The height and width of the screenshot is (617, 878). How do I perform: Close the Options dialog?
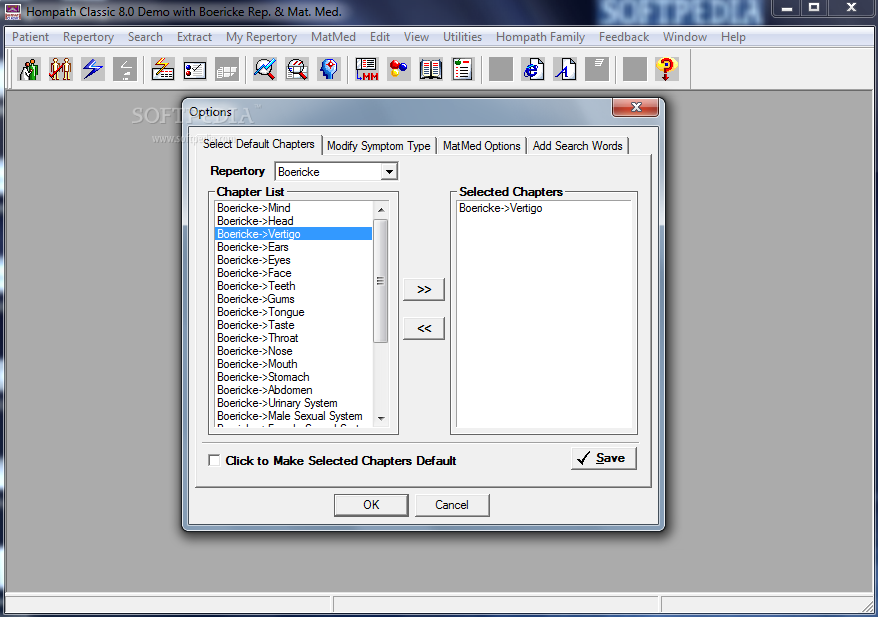(636, 107)
